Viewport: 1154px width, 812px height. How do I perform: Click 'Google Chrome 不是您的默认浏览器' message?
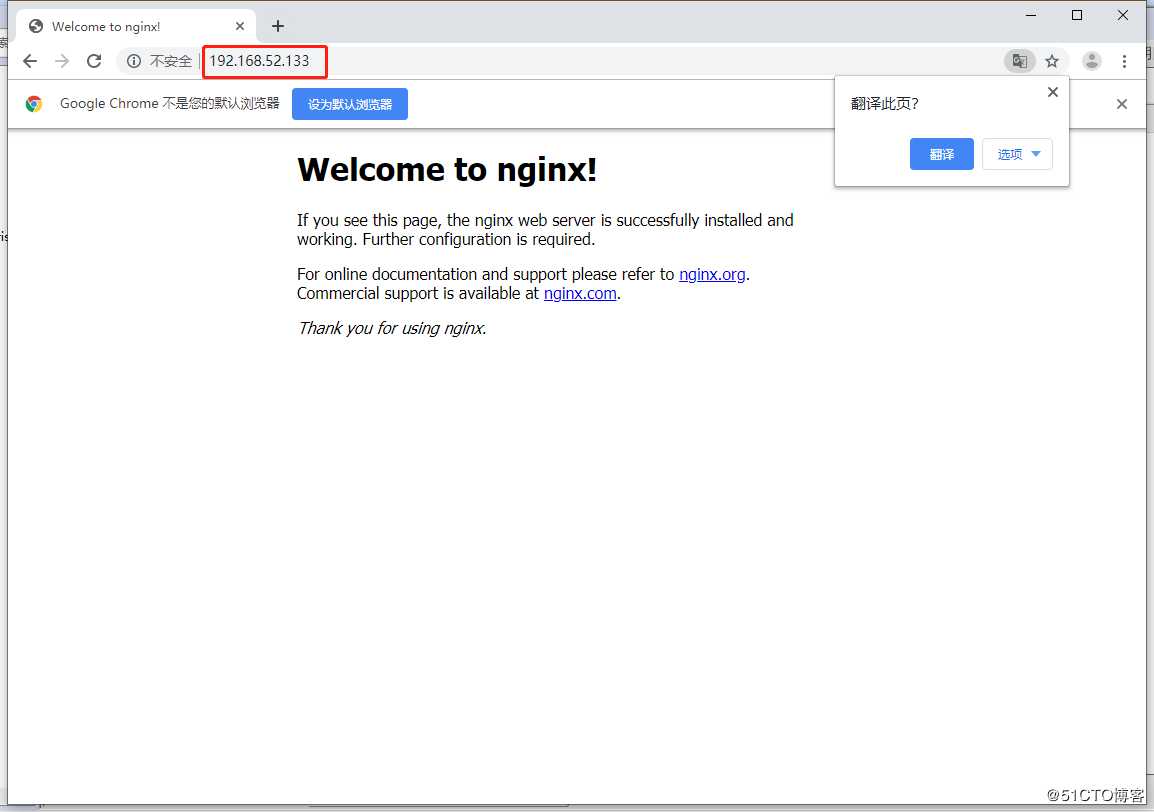pos(169,104)
